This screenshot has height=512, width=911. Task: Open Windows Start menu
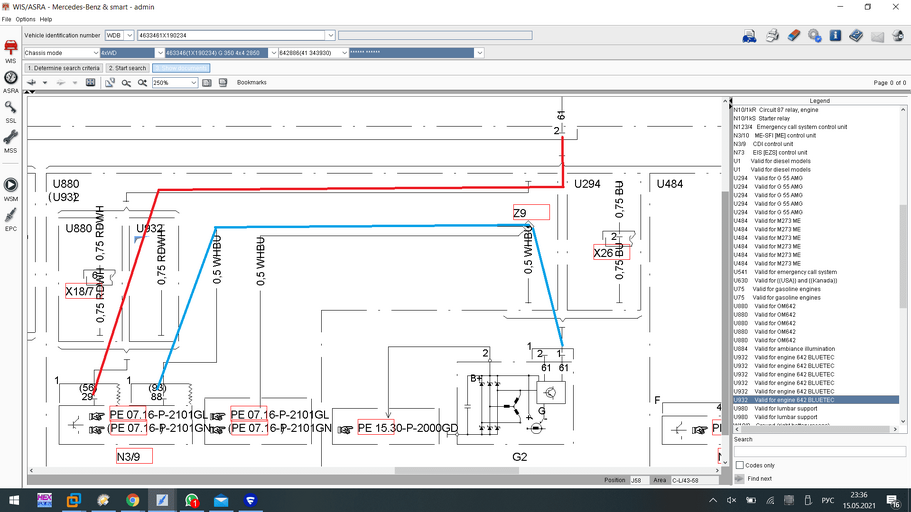(14, 500)
